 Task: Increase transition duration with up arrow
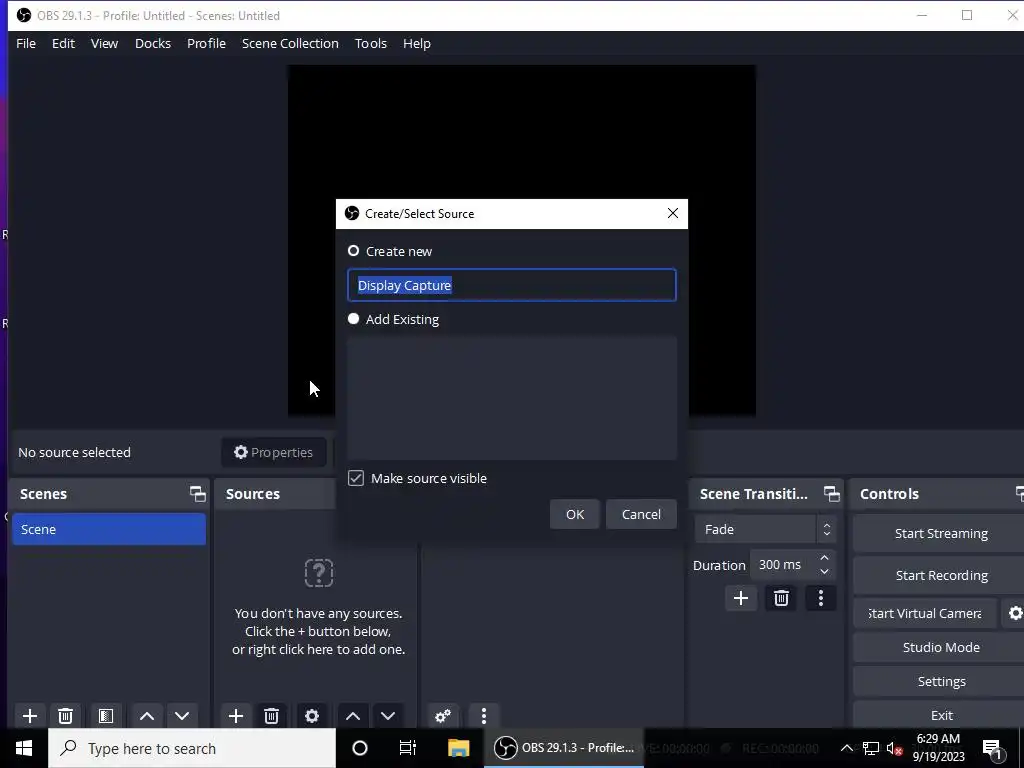[824, 558]
